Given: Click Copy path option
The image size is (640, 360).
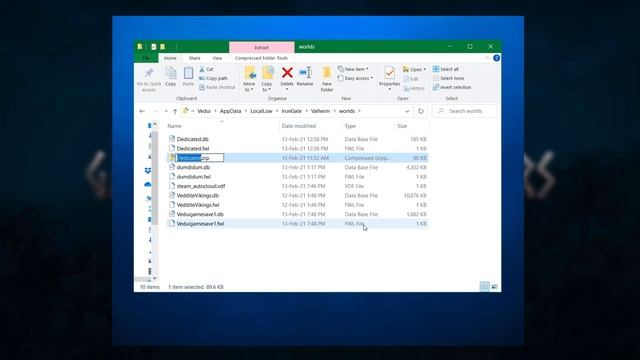Looking at the screenshot, I should tap(213, 78).
